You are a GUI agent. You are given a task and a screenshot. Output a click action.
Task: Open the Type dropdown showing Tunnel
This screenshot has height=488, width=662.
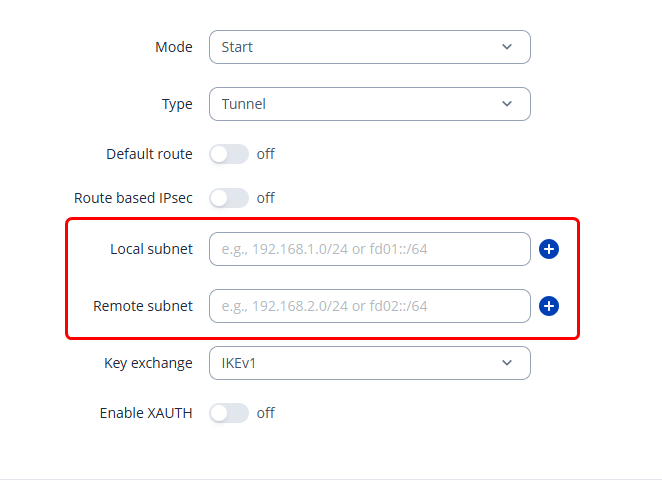point(369,104)
